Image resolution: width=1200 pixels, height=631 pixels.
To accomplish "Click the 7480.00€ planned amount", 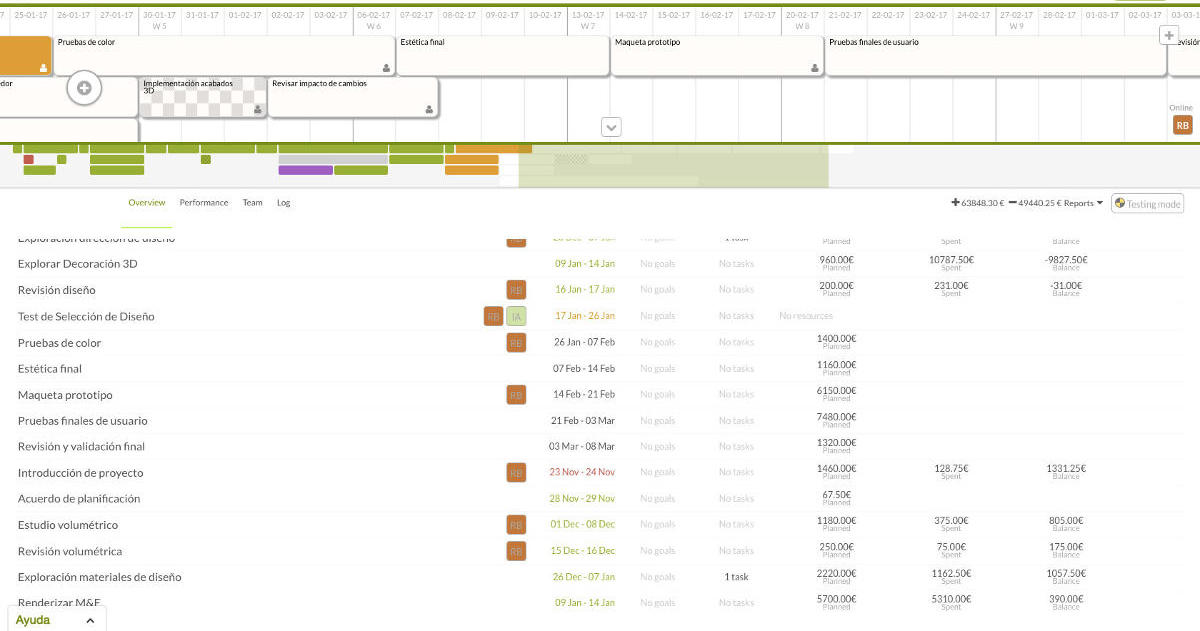I will pos(836,416).
